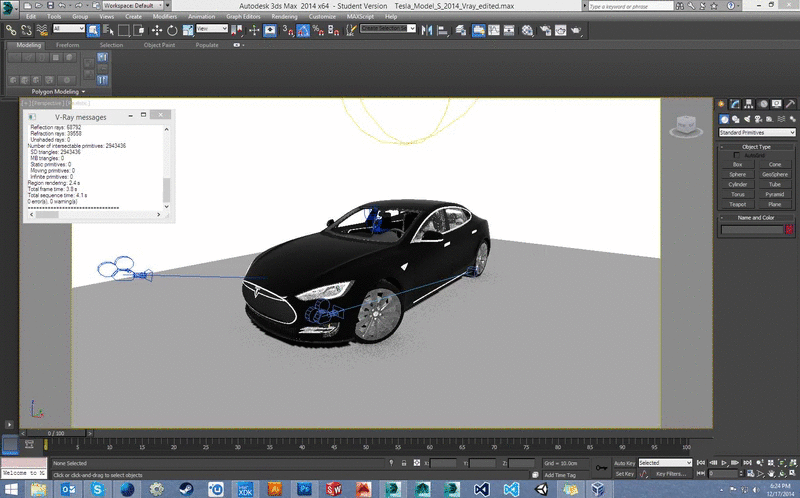The height and width of the screenshot is (498, 800).
Task: Toggle the Auto Key button
Action: tap(624, 463)
